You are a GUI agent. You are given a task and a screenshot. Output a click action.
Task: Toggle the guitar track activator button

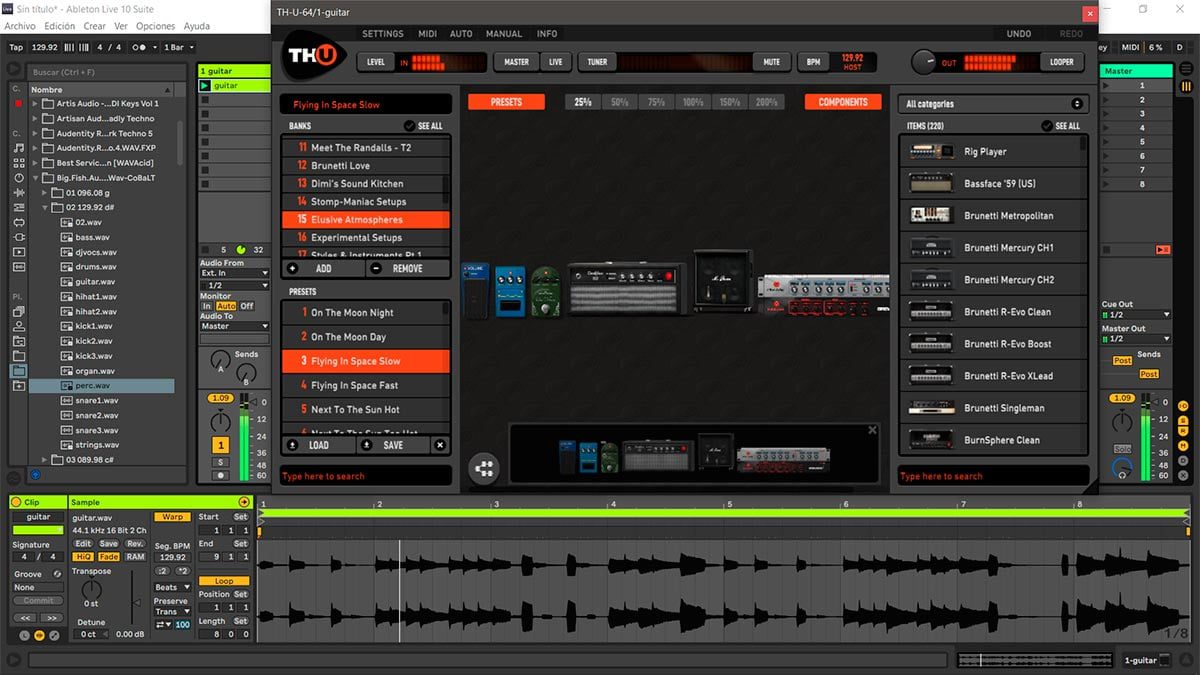[x=221, y=445]
